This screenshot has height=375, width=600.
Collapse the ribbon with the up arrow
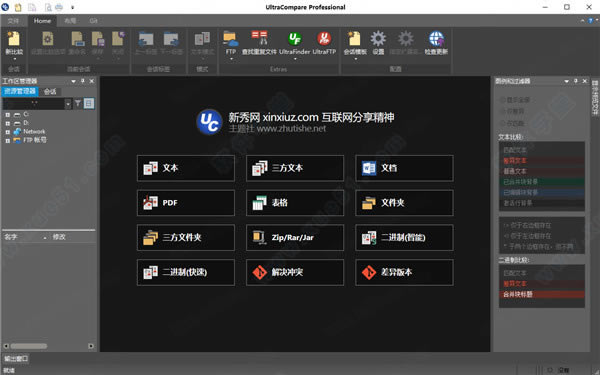coord(582,21)
